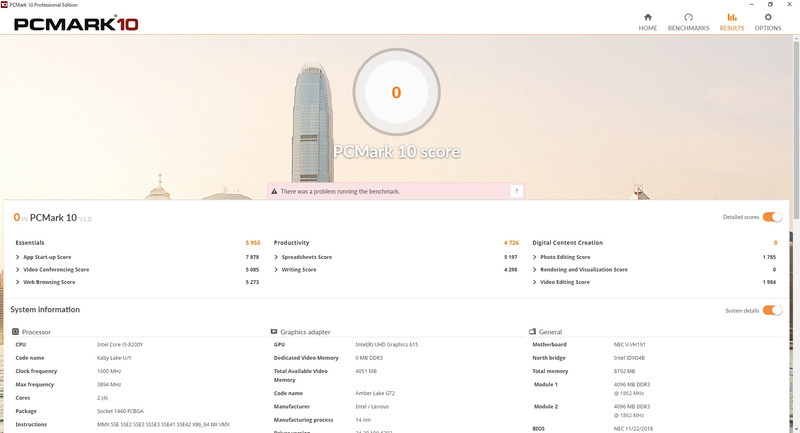Click the GPU value Intel(R) UHD Graphics 615
800x433 pixels.
(386, 345)
